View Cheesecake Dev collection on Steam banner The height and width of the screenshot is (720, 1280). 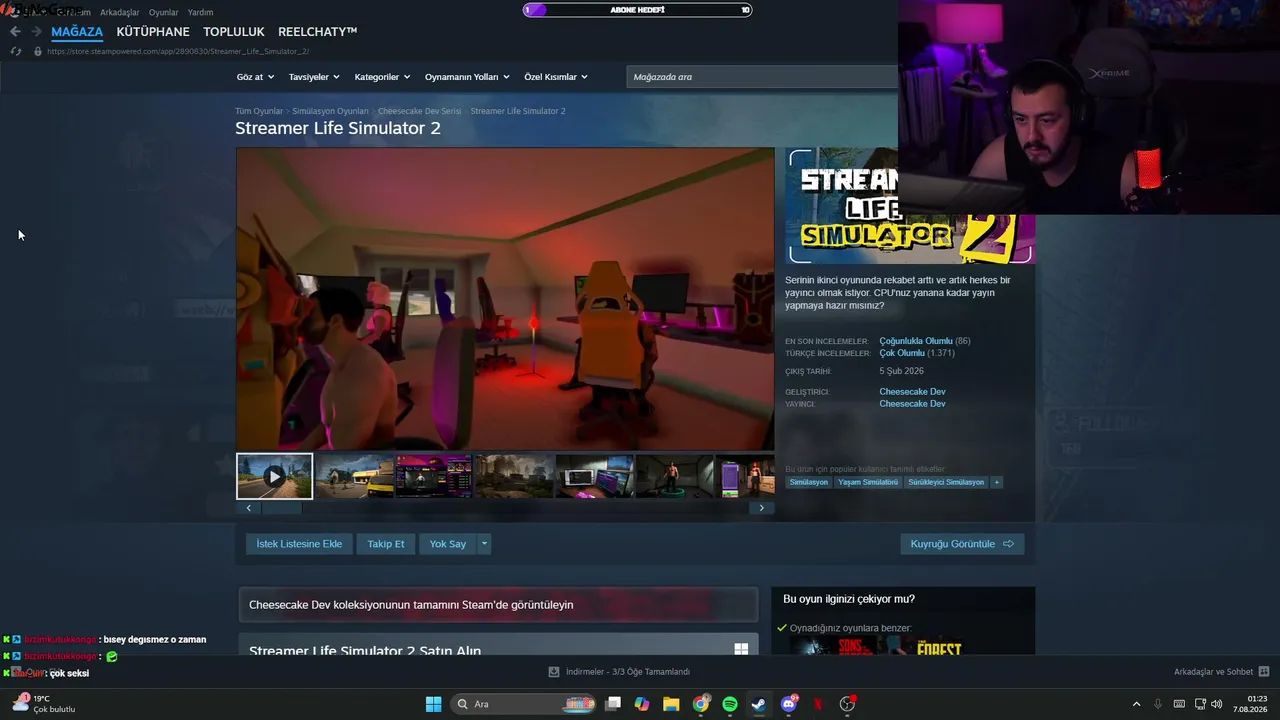click(x=498, y=605)
